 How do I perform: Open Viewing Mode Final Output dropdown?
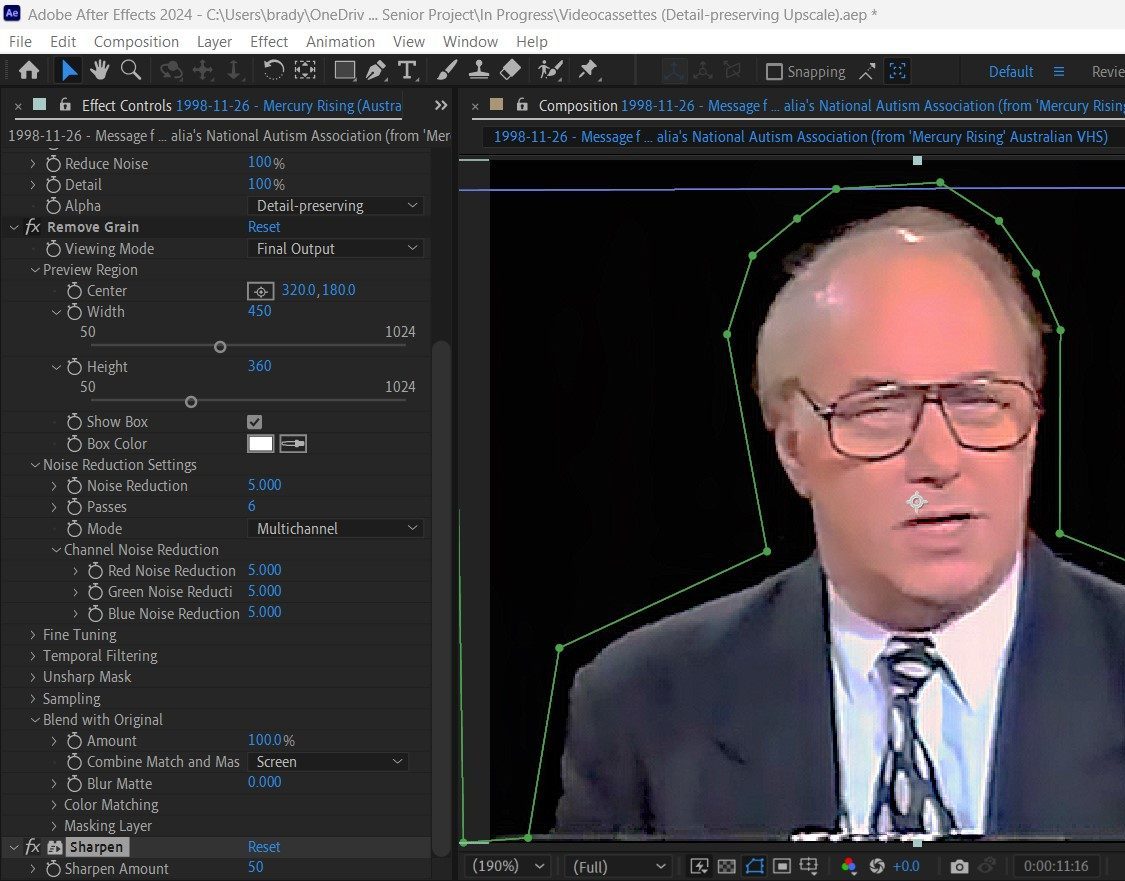pos(335,248)
